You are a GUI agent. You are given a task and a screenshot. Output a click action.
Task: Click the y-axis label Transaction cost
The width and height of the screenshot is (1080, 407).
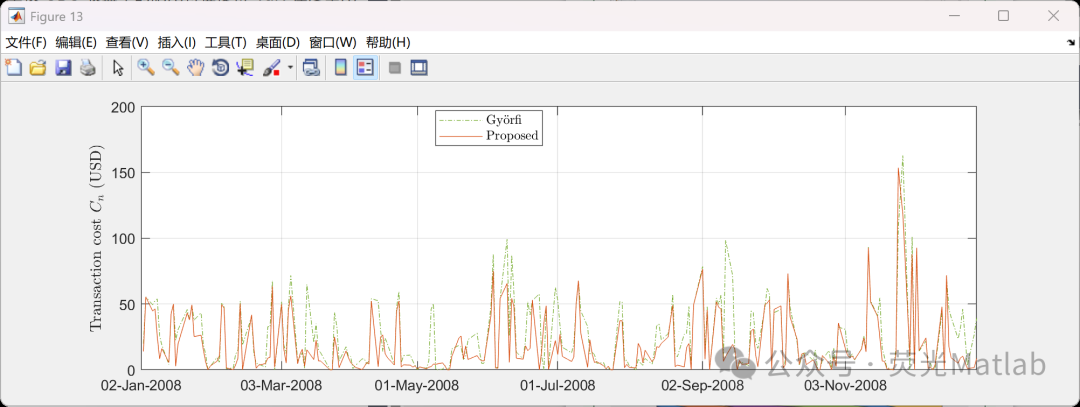(x=96, y=238)
